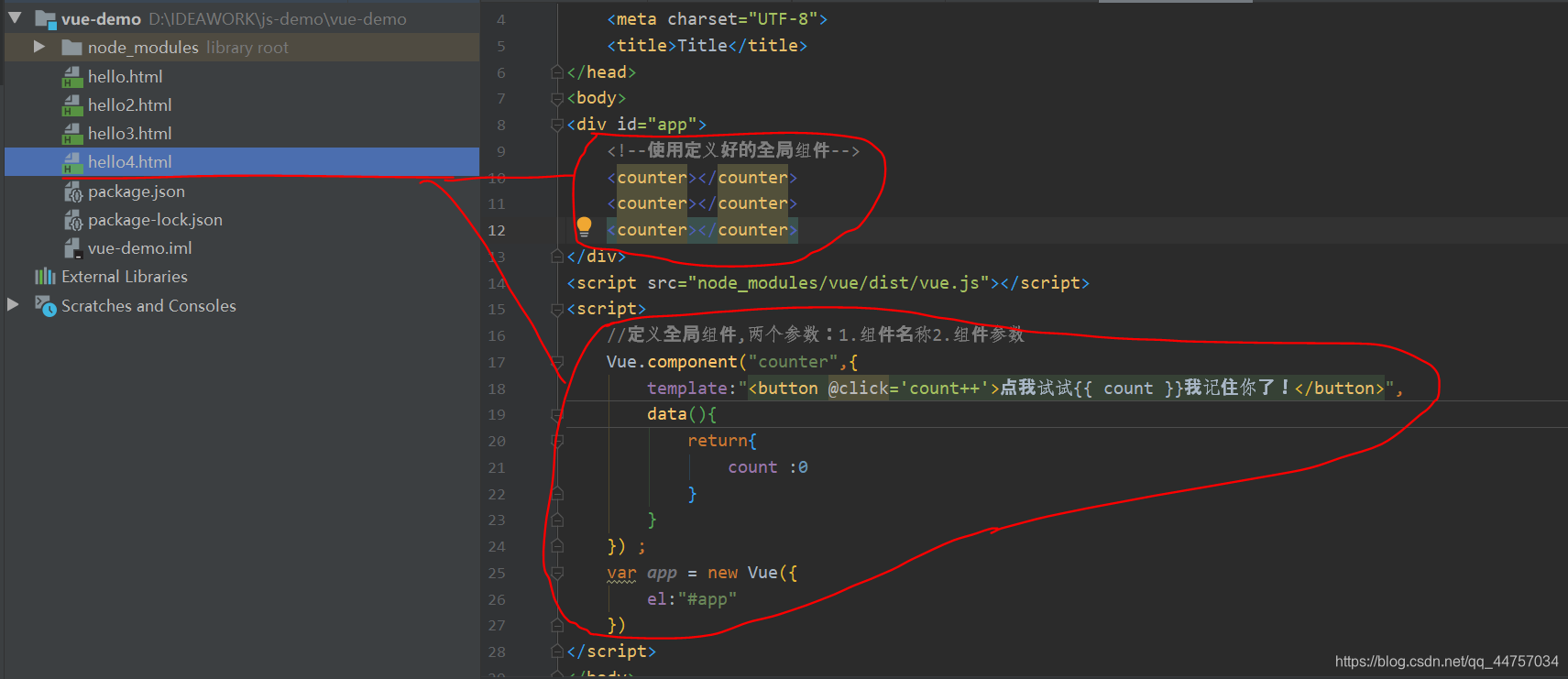Viewport: 1568px width, 679px height.
Task: Click vue-demo.iml file icon
Action: point(72,247)
